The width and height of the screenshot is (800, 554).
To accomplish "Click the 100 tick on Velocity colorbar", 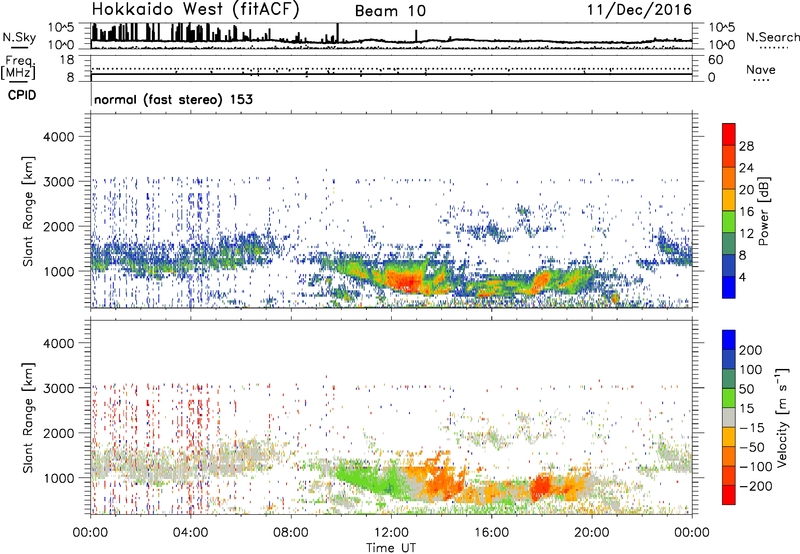I will tap(751, 369).
